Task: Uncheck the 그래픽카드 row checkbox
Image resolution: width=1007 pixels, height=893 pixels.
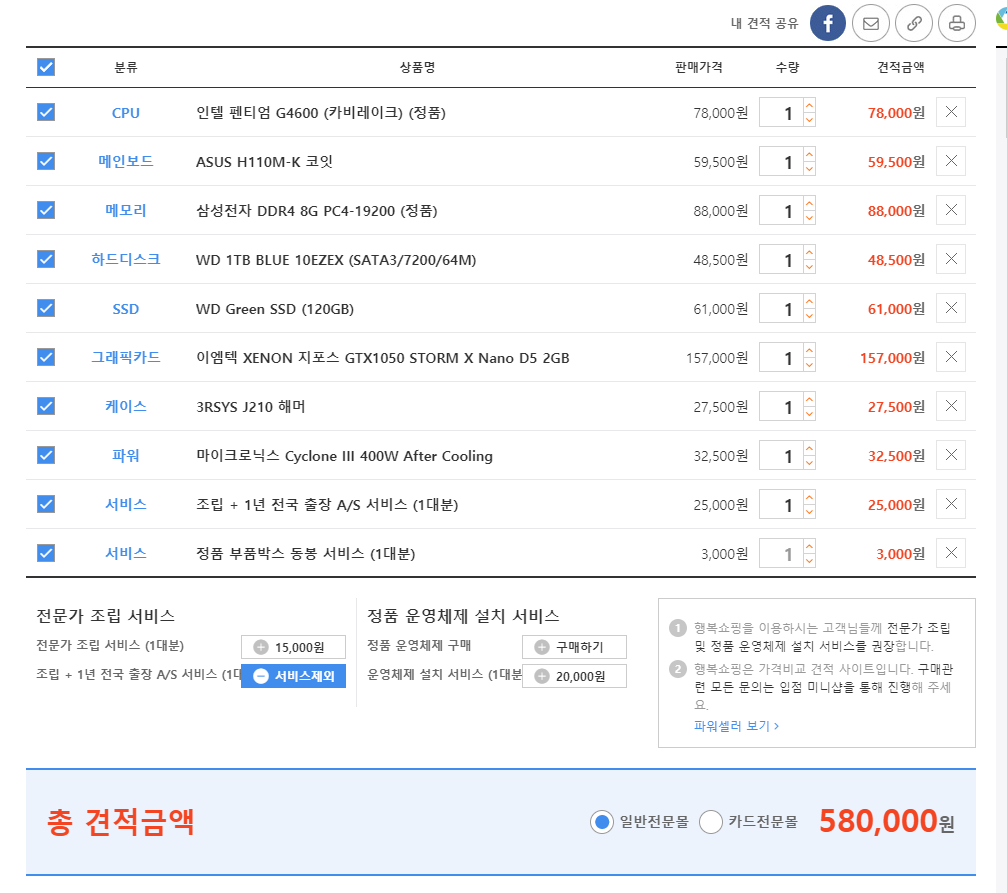Action: 46,357
